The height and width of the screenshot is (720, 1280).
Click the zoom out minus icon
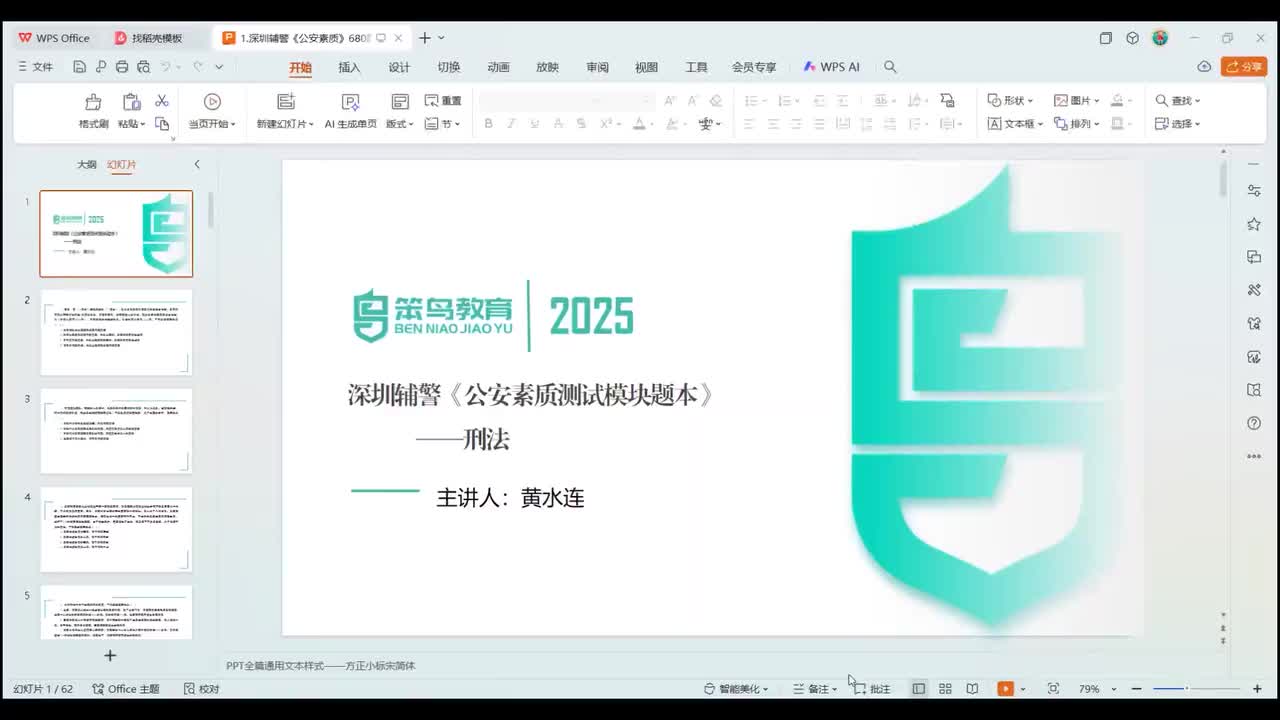(1136, 689)
